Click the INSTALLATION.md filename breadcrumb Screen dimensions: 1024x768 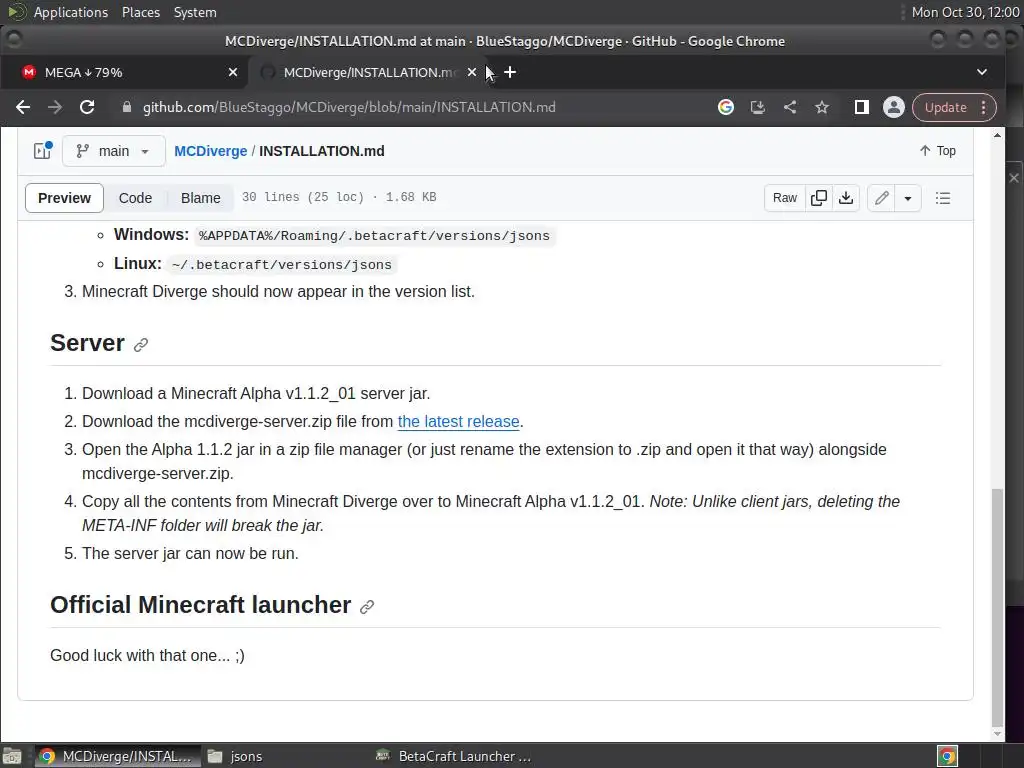pyautogui.click(x=322, y=151)
